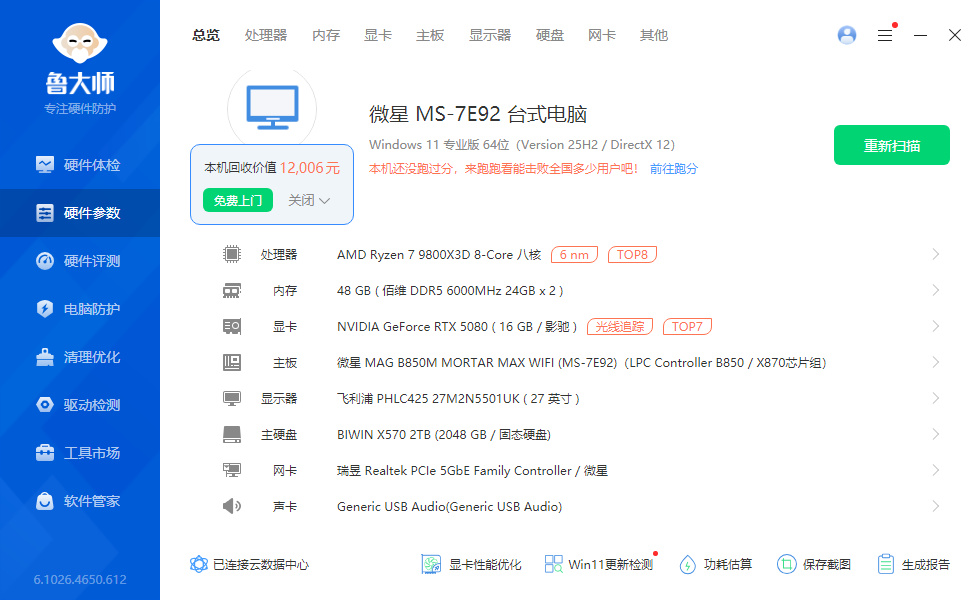
Task: Expand the 网卡 row chevron
Action: (x=936, y=470)
